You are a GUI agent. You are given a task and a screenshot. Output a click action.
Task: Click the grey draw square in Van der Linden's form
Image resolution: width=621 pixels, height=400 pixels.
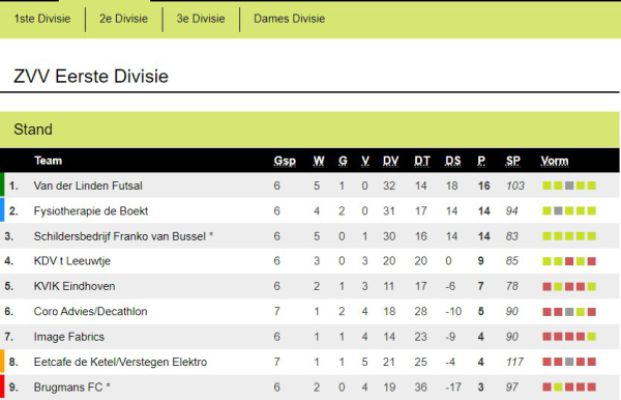[569, 186]
